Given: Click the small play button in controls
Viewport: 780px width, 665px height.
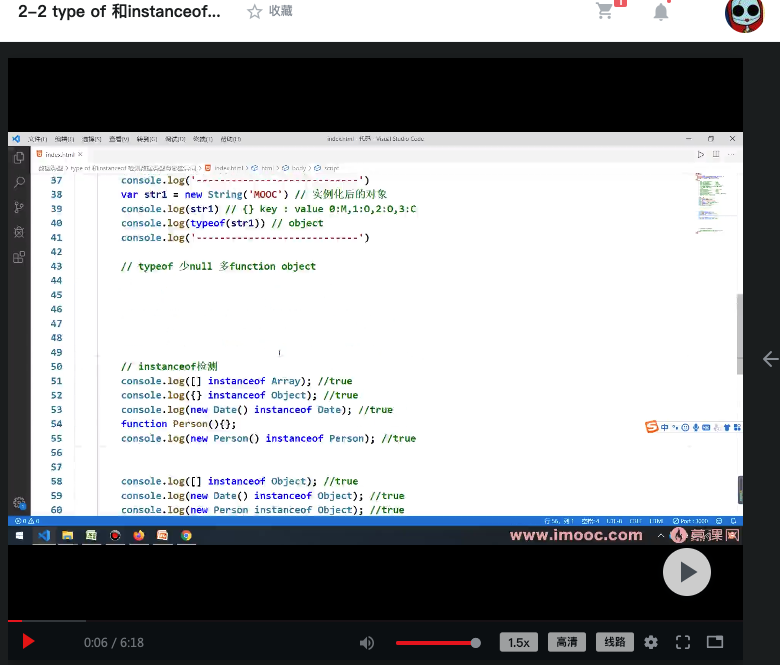Looking at the screenshot, I should [28, 642].
